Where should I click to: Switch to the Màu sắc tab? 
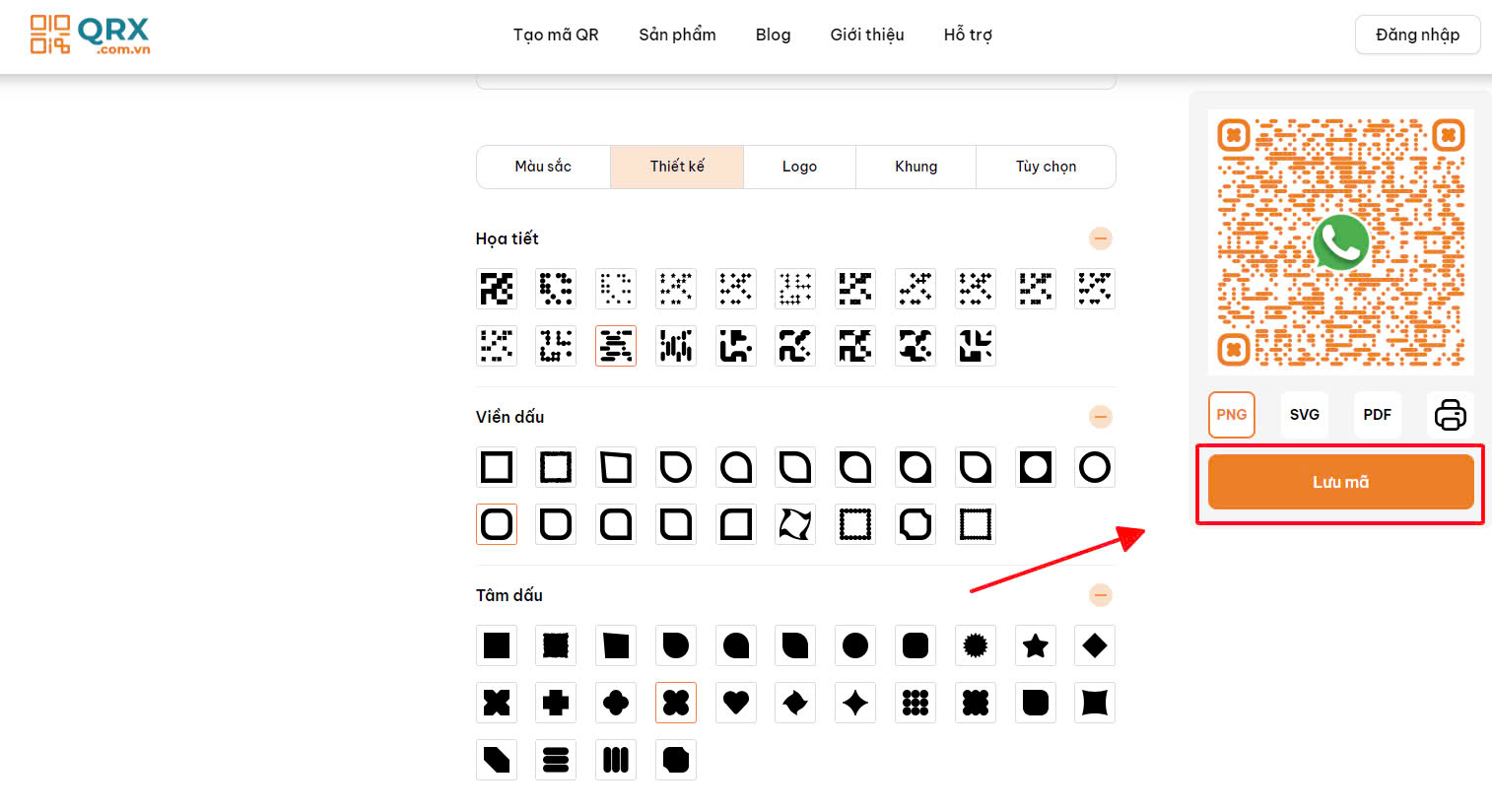tap(543, 167)
